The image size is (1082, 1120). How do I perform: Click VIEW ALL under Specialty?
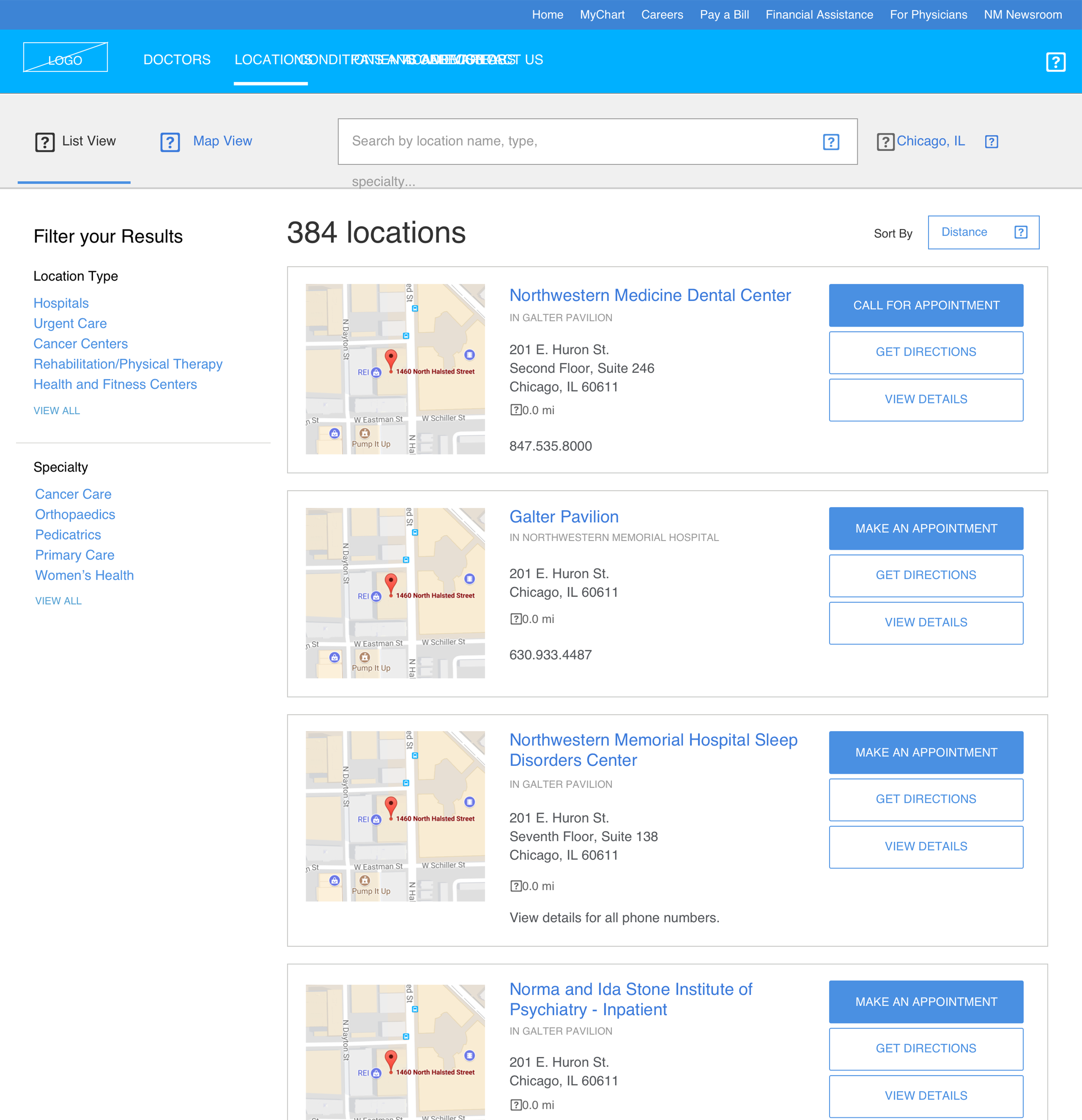[x=58, y=601]
